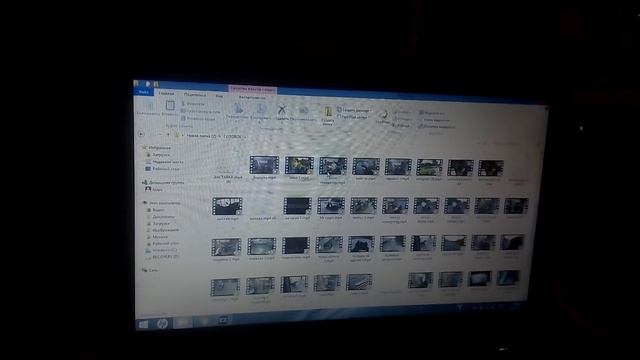Click the Выделить все command

point(432,113)
